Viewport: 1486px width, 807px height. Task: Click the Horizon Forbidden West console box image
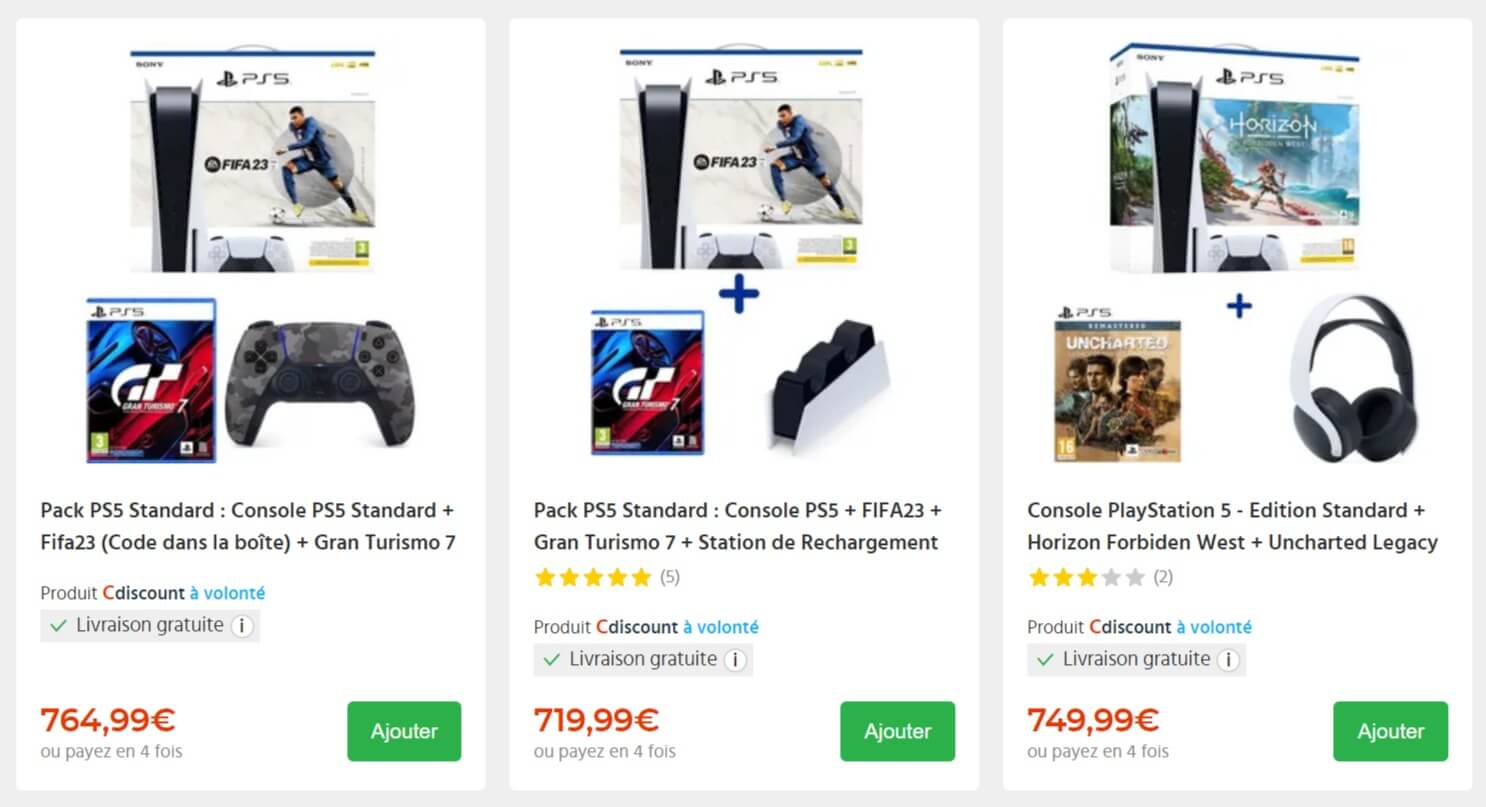pos(1238,158)
